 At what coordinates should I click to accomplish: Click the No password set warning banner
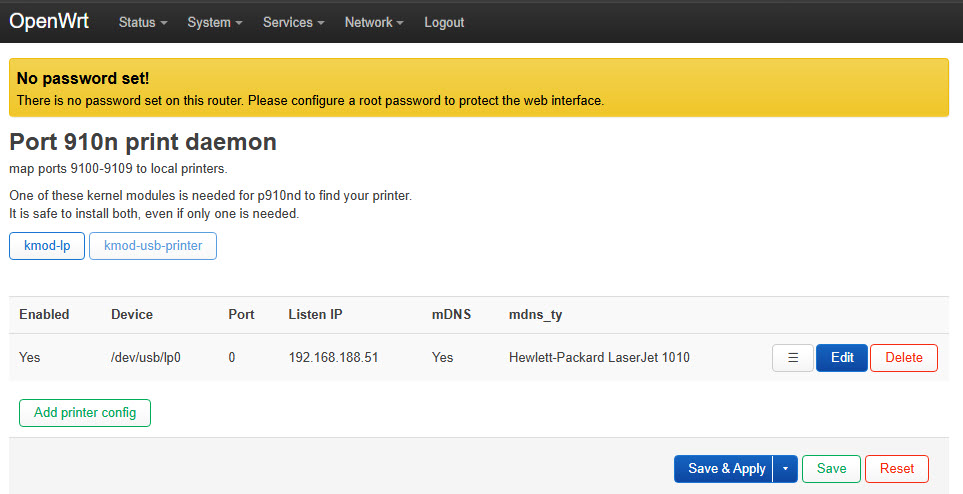[x=479, y=88]
